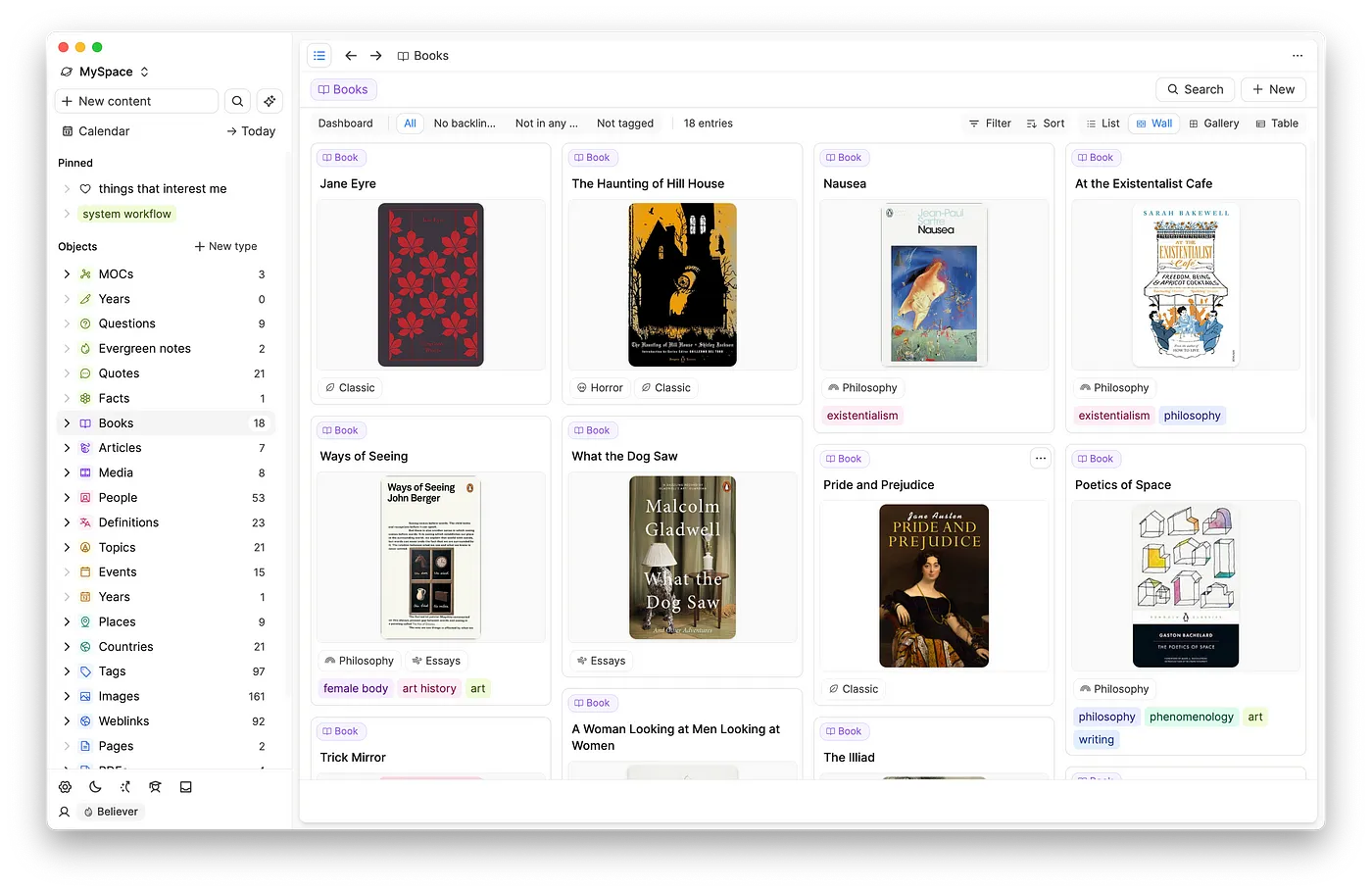
Task: Select the Not tagged filter tab
Action: (625, 124)
